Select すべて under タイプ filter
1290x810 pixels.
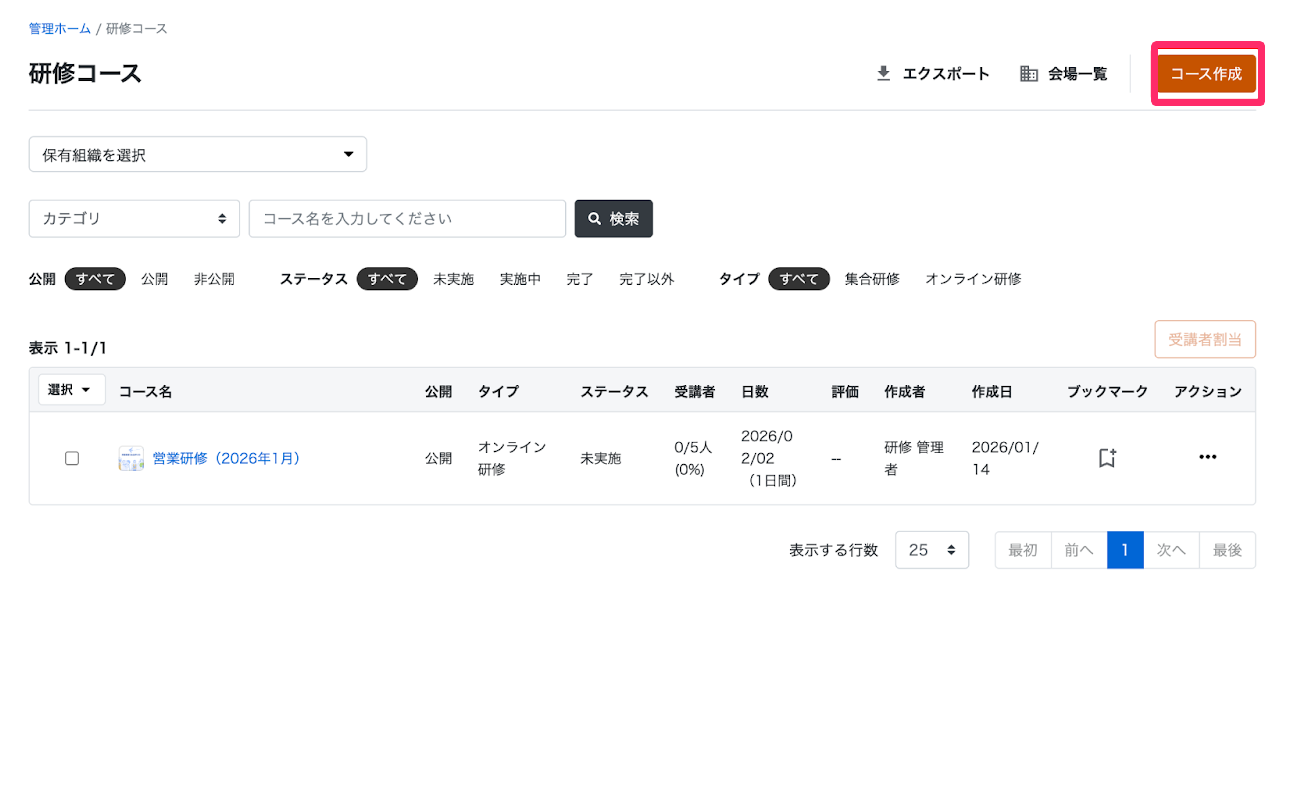[799, 279]
